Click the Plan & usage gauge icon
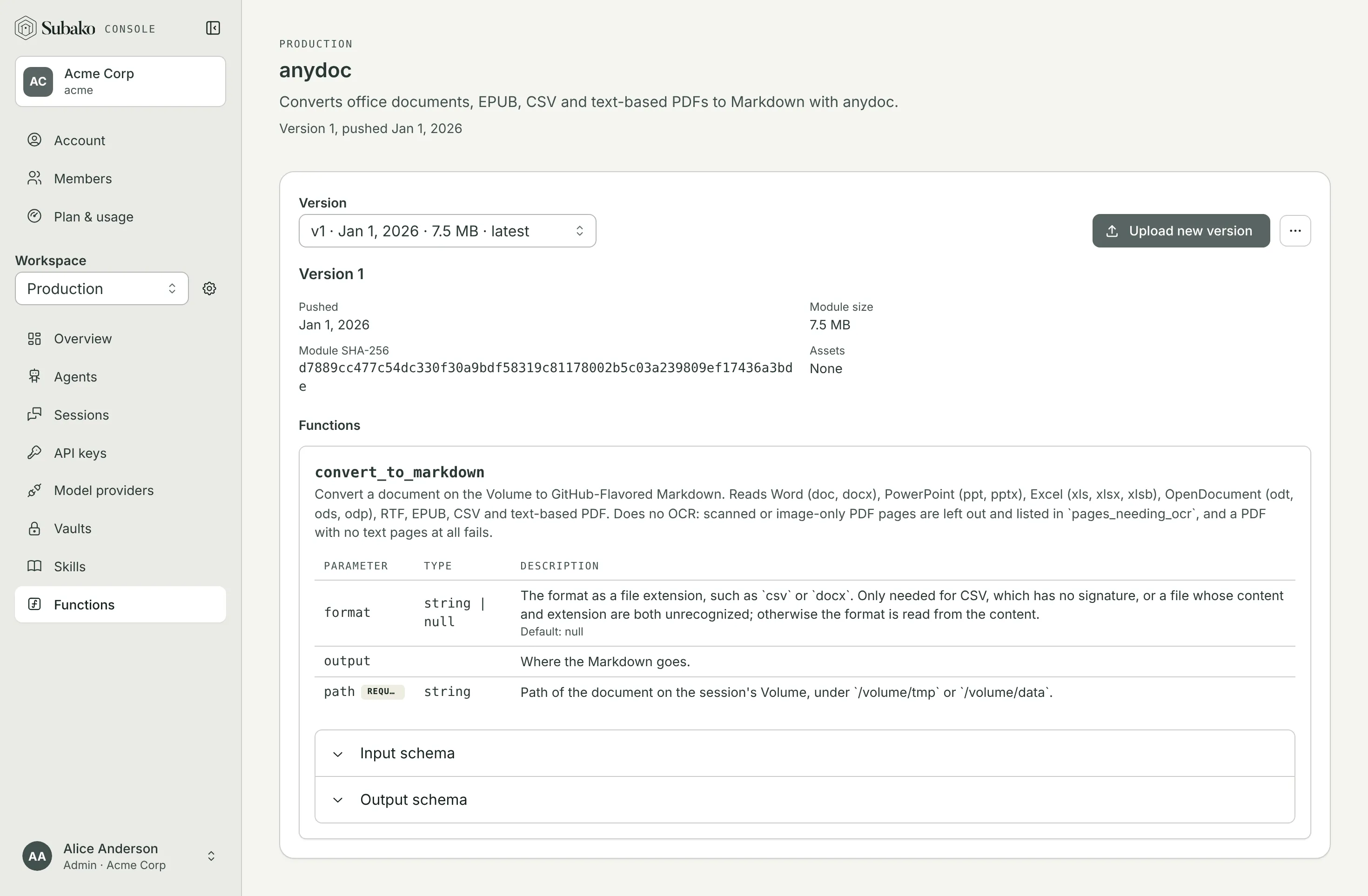The height and width of the screenshot is (896, 1368). [x=34, y=216]
